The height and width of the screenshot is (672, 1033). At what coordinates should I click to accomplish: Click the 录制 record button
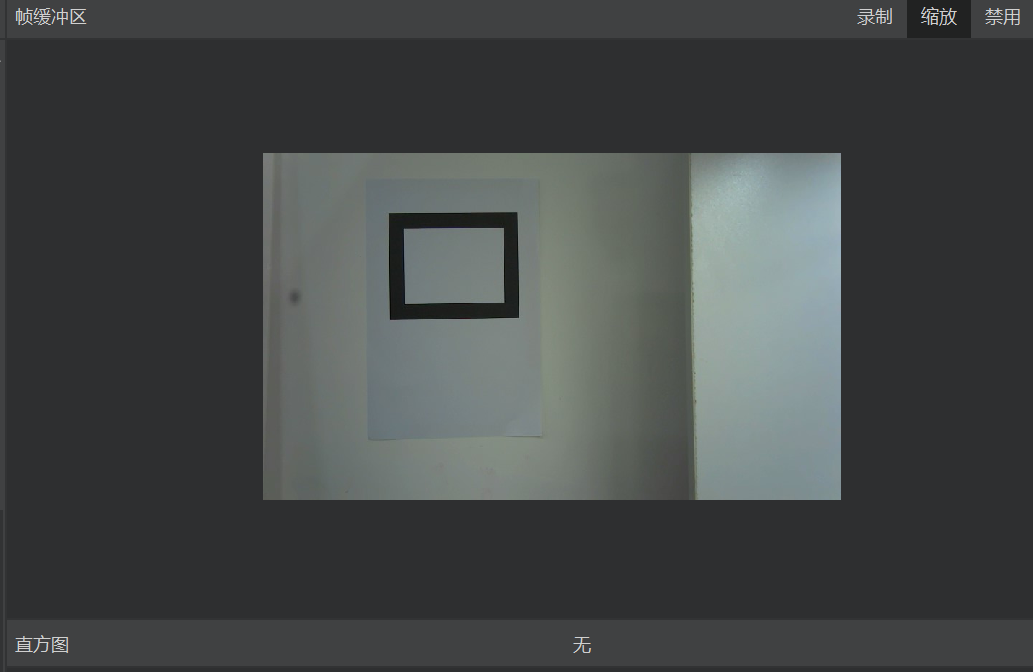(874, 18)
